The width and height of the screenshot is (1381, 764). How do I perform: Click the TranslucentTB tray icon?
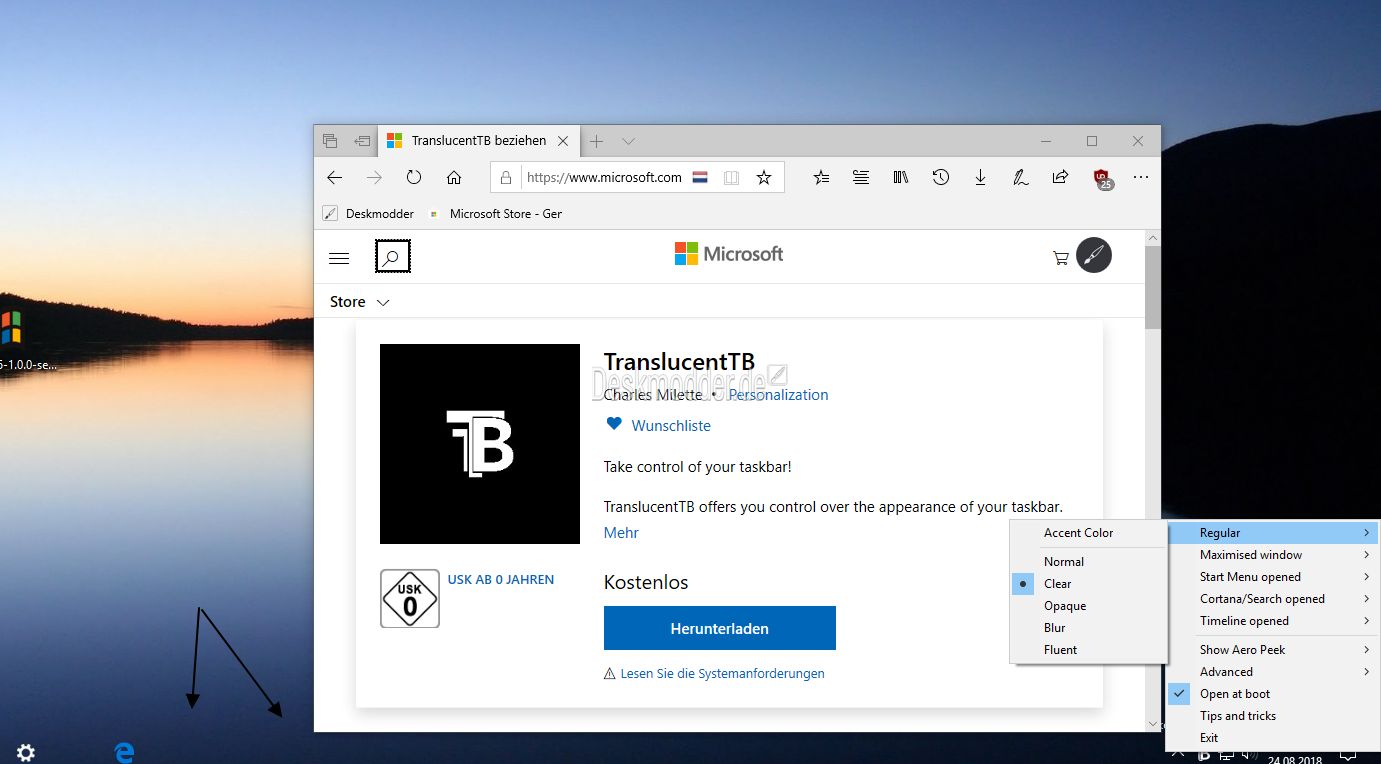point(1205,756)
